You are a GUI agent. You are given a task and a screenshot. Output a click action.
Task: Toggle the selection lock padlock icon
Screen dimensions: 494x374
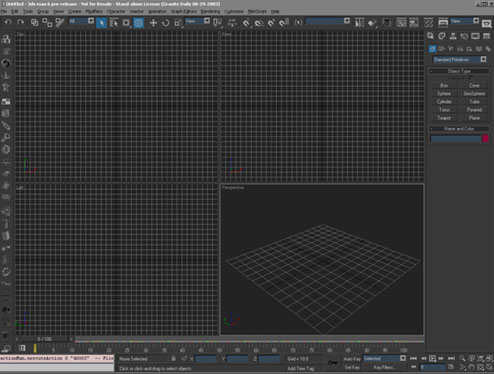pyautogui.click(x=173, y=359)
